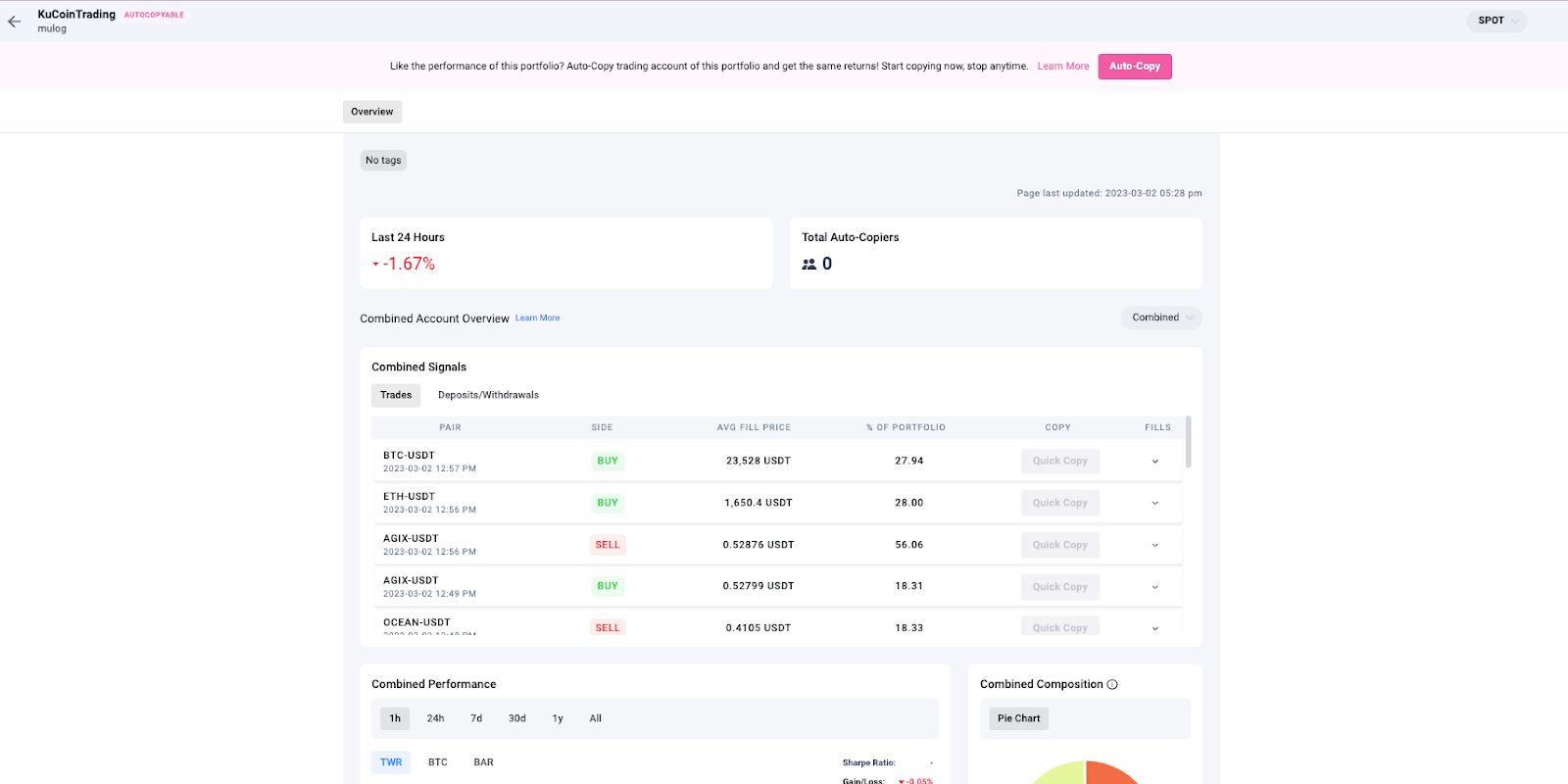Expand fills for ETH-USDT trade row
The width and height of the screenshot is (1568, 784).
click(x=1155, y=503)
